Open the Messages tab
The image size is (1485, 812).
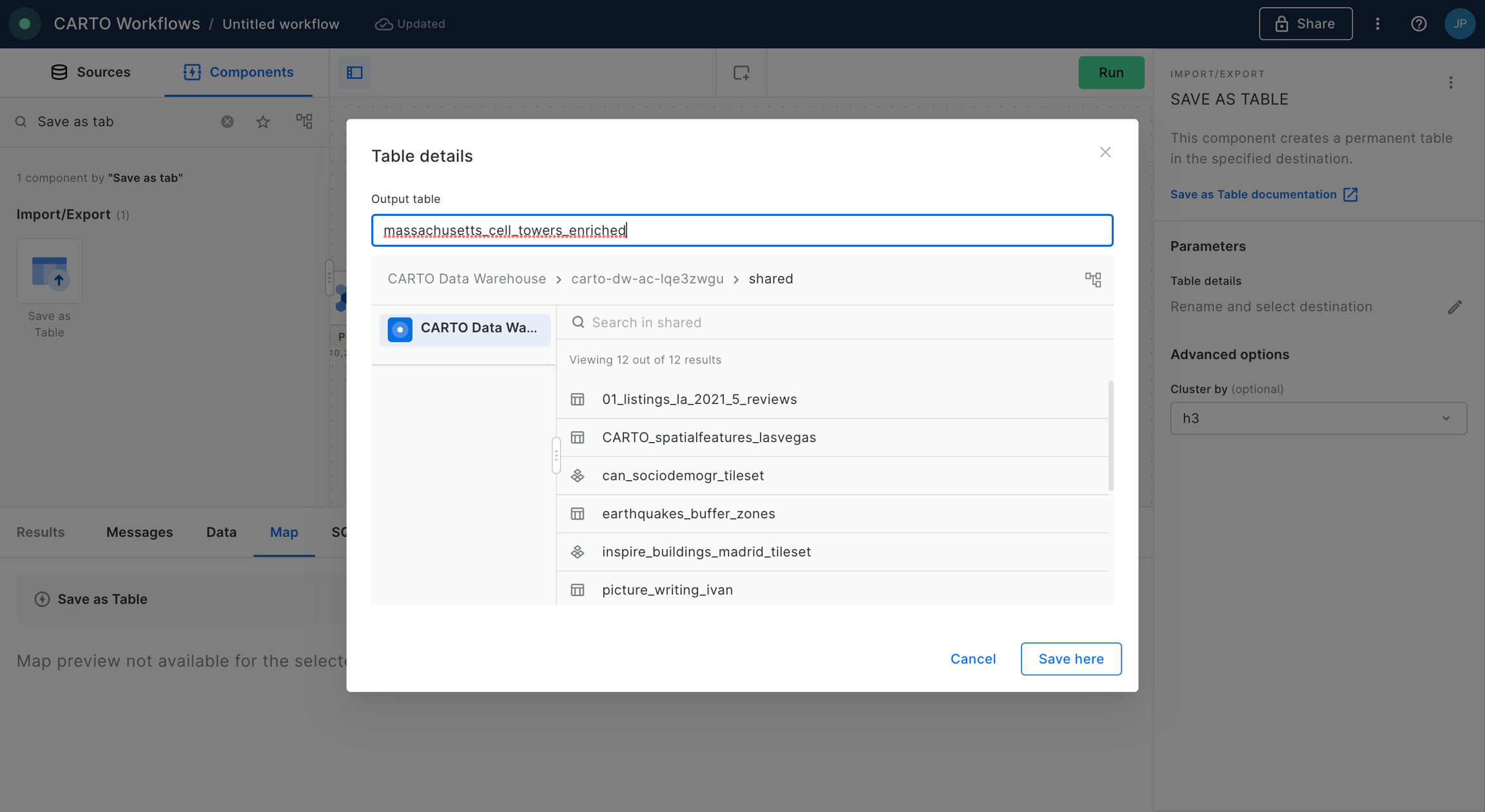click(139, 532)
